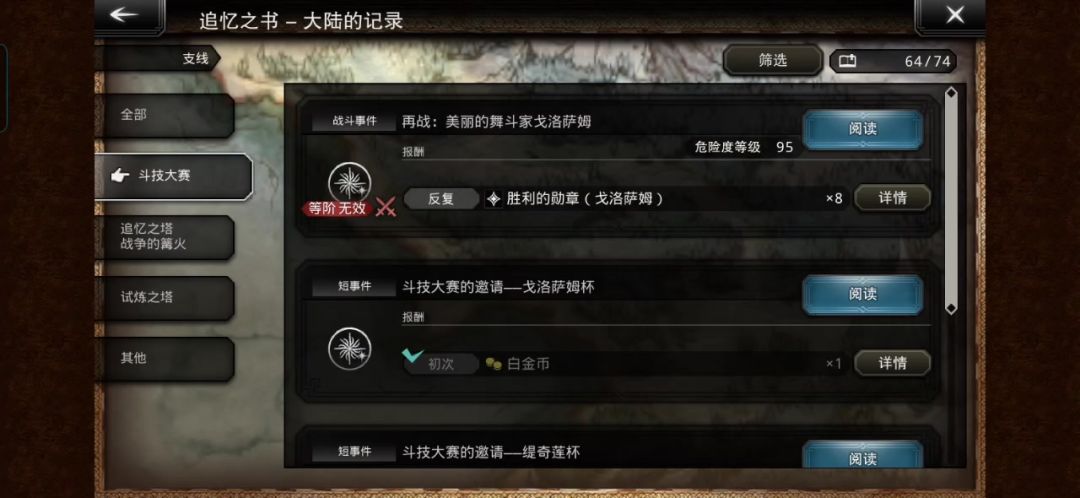This screenshot has width=1080, height=498.
Task: Close the 追忆之书 screen with X
Action: click(x=955, y=14)
